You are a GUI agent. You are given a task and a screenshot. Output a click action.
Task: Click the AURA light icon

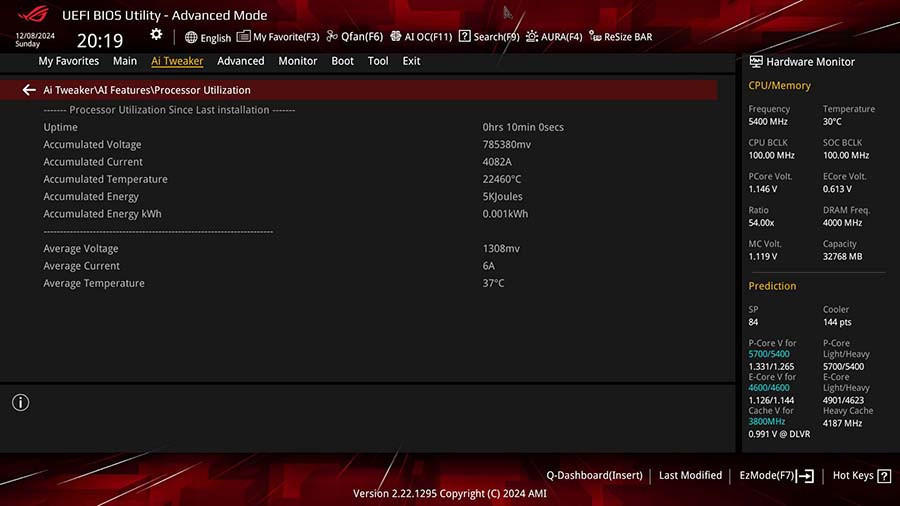click(x=532, y=36)
